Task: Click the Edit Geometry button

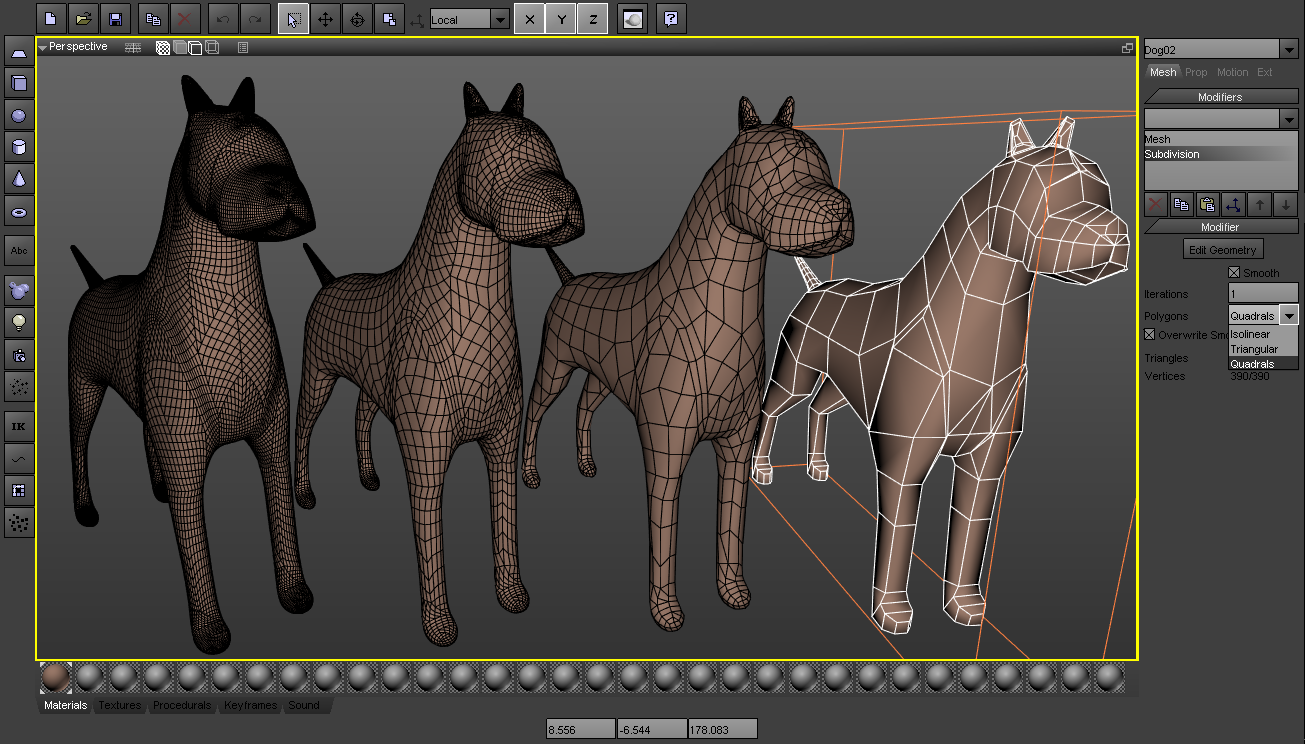Action: (1222, 249)
